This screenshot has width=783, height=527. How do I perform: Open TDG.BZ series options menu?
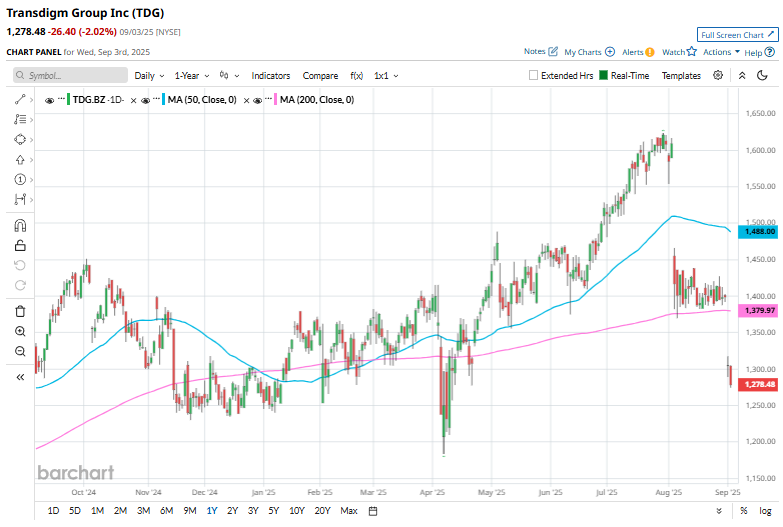click(x=61, y=98)
